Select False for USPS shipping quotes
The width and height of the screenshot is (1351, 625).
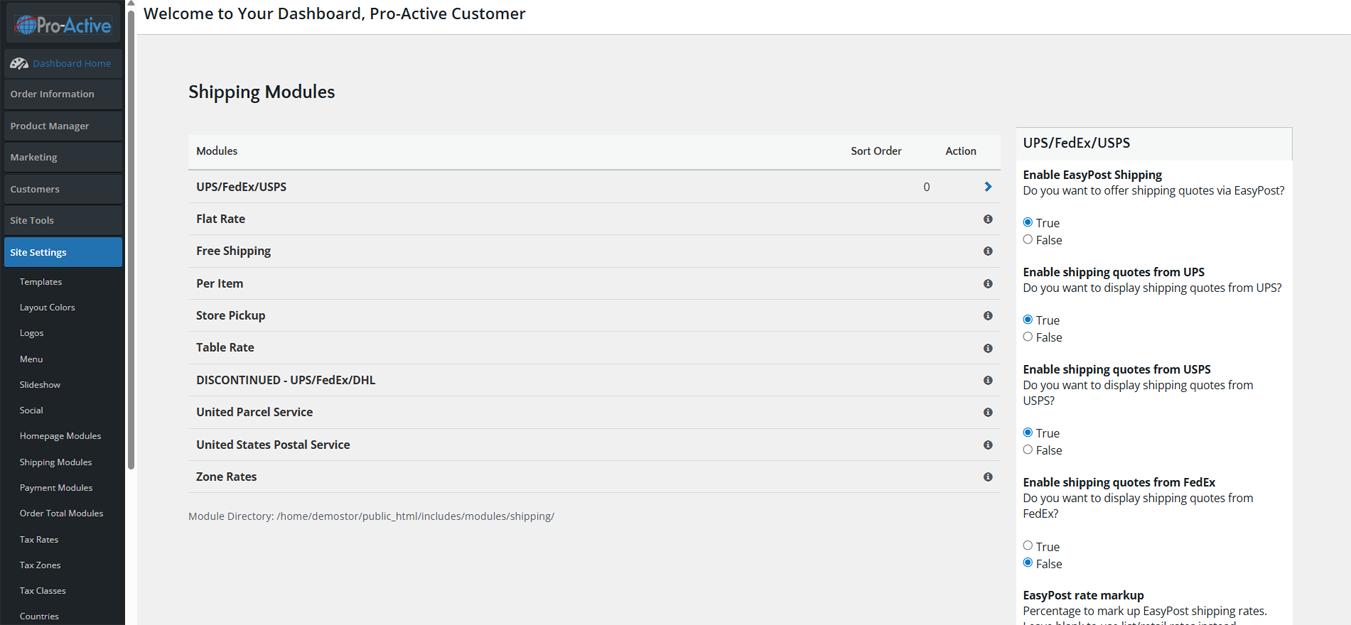point(1028,450)
